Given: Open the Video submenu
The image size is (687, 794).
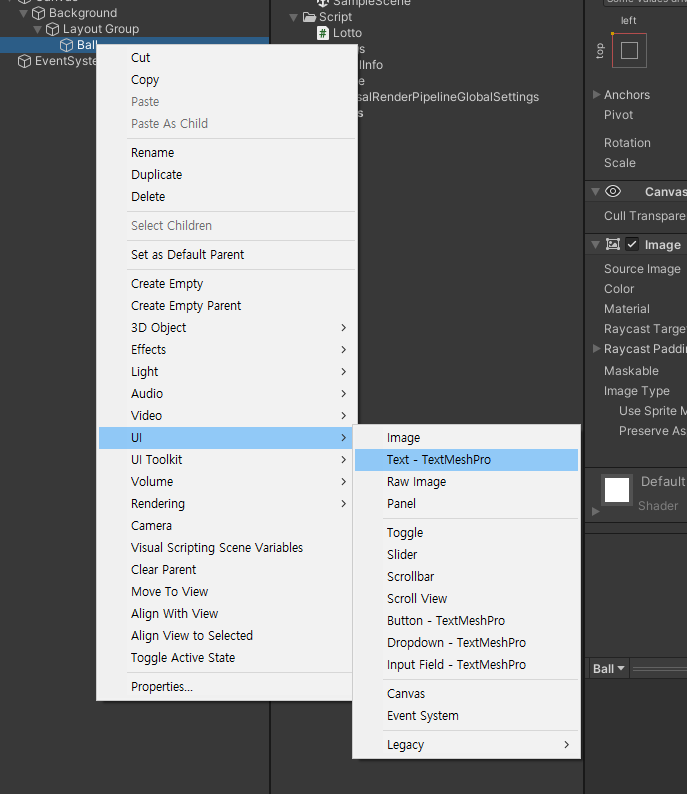Looking at the screenshot, I should 227,416.
